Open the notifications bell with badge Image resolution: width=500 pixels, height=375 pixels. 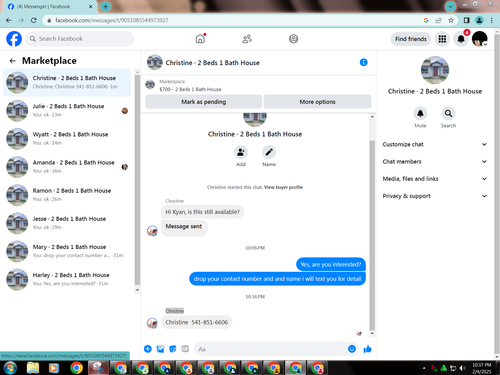(x=461, y=39)
